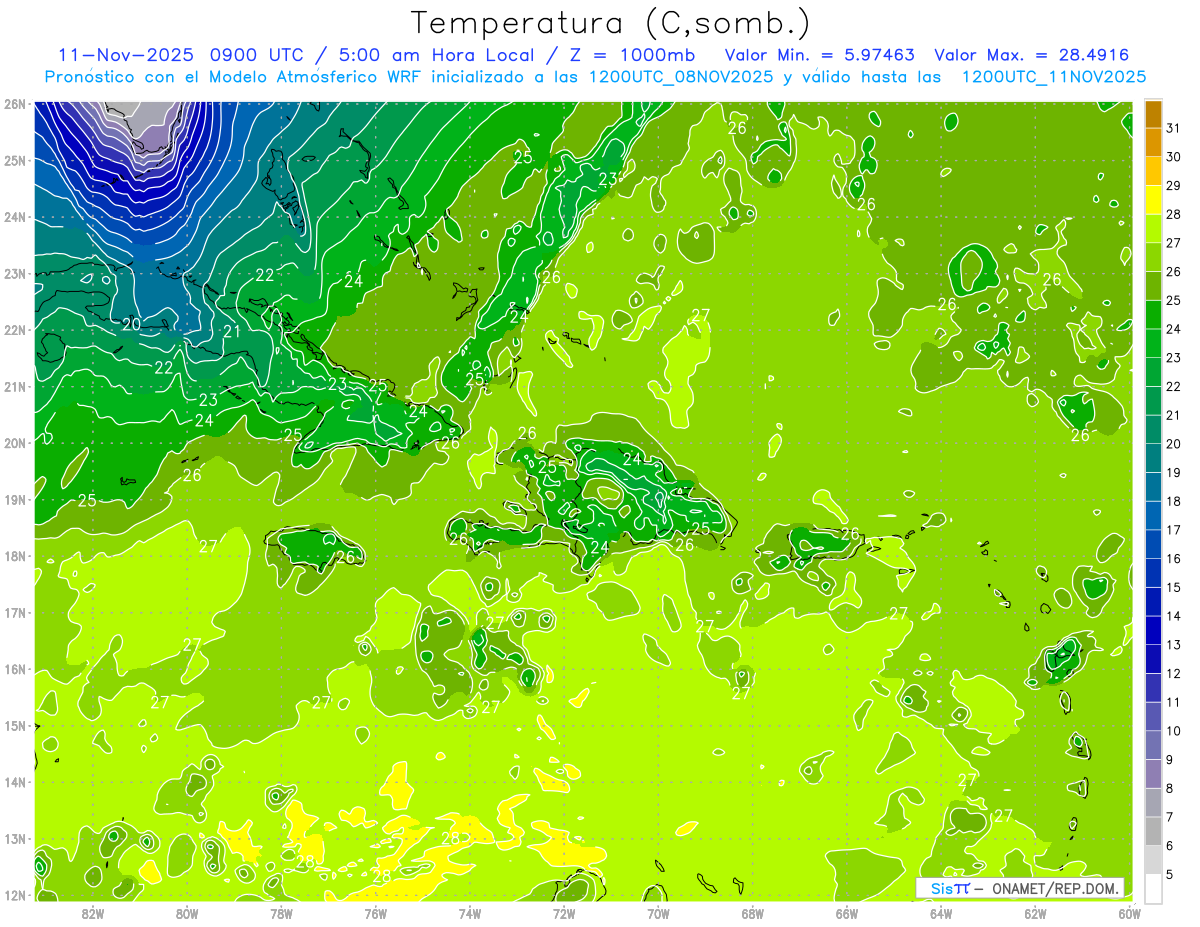
Task: Click the legend value "11"
Action: [1174, 702]
